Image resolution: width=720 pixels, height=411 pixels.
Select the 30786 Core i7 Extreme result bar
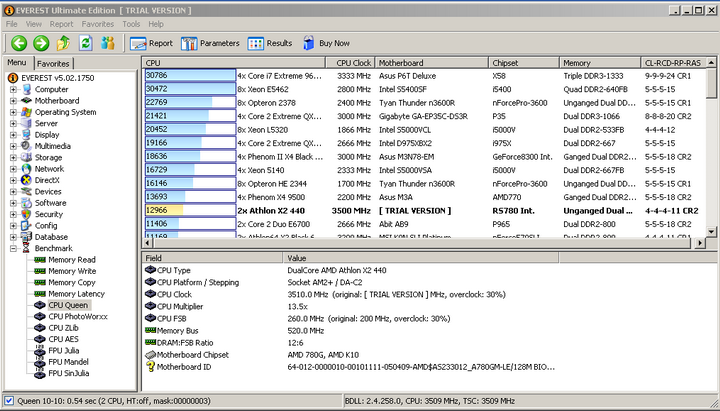[x=190, y=76]
